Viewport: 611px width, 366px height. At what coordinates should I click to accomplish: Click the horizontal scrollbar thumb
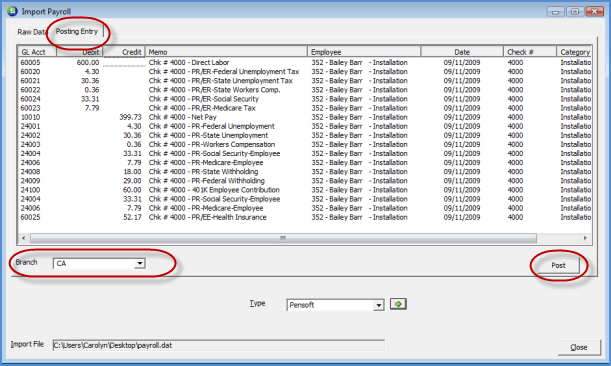tap(283, 238)
